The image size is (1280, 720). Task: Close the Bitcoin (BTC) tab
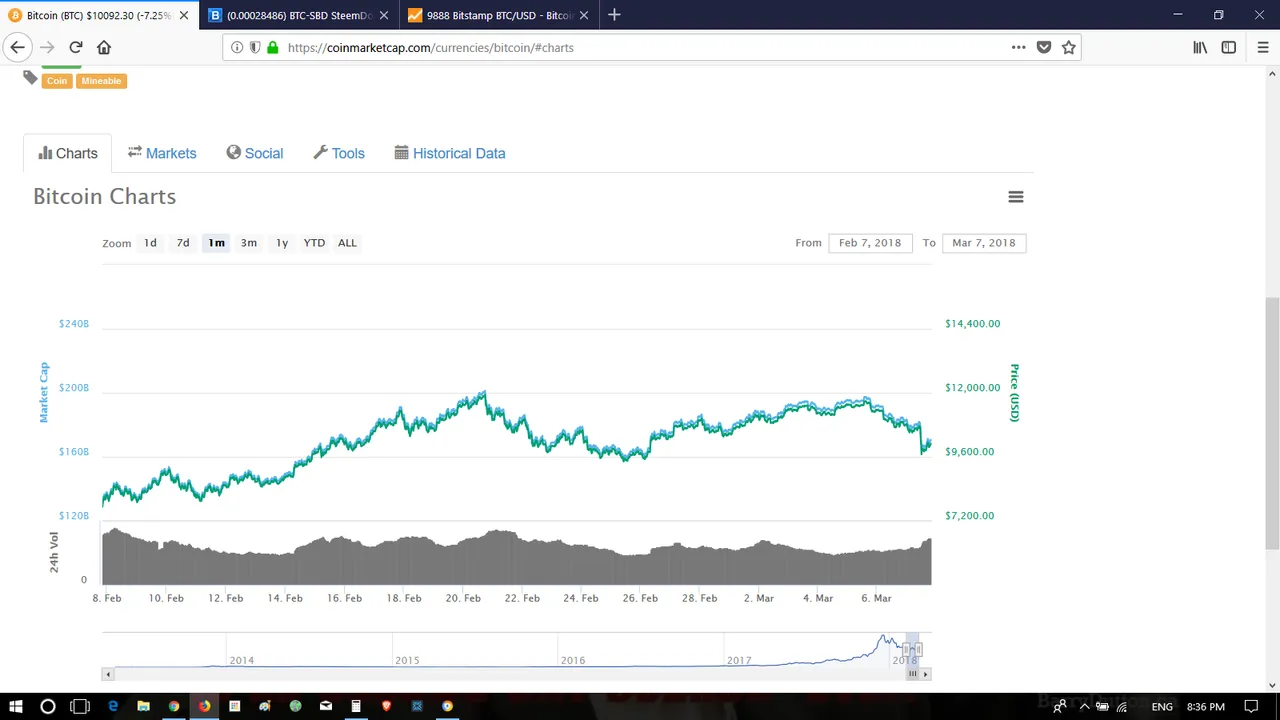pos(184,15)
